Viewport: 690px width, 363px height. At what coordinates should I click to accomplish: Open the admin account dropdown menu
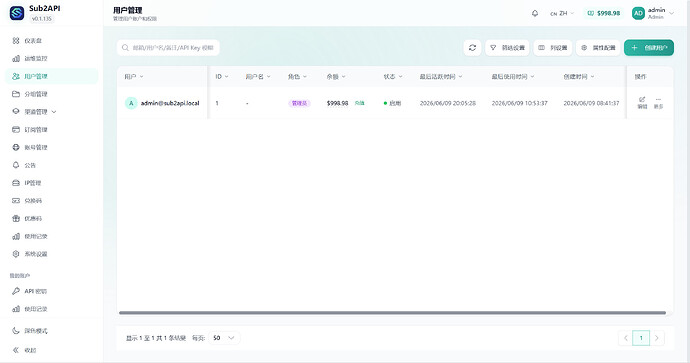pyautogui.click(x=653, y=13)
